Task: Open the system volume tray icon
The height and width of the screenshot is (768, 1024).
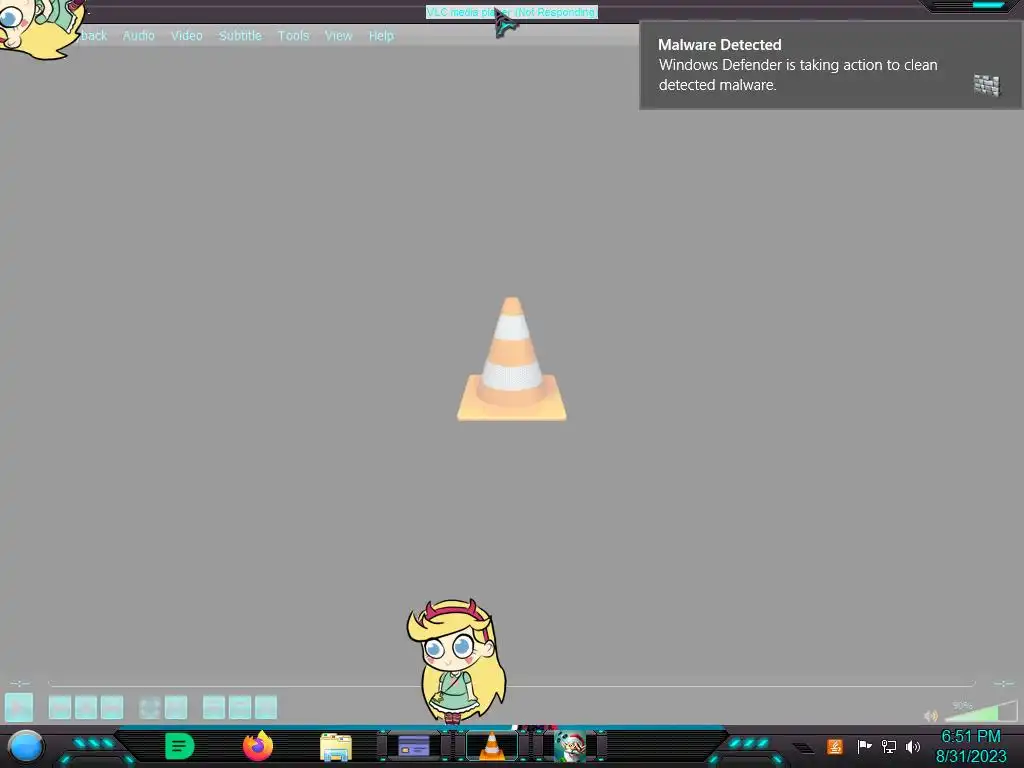Action: pos(913,746)
